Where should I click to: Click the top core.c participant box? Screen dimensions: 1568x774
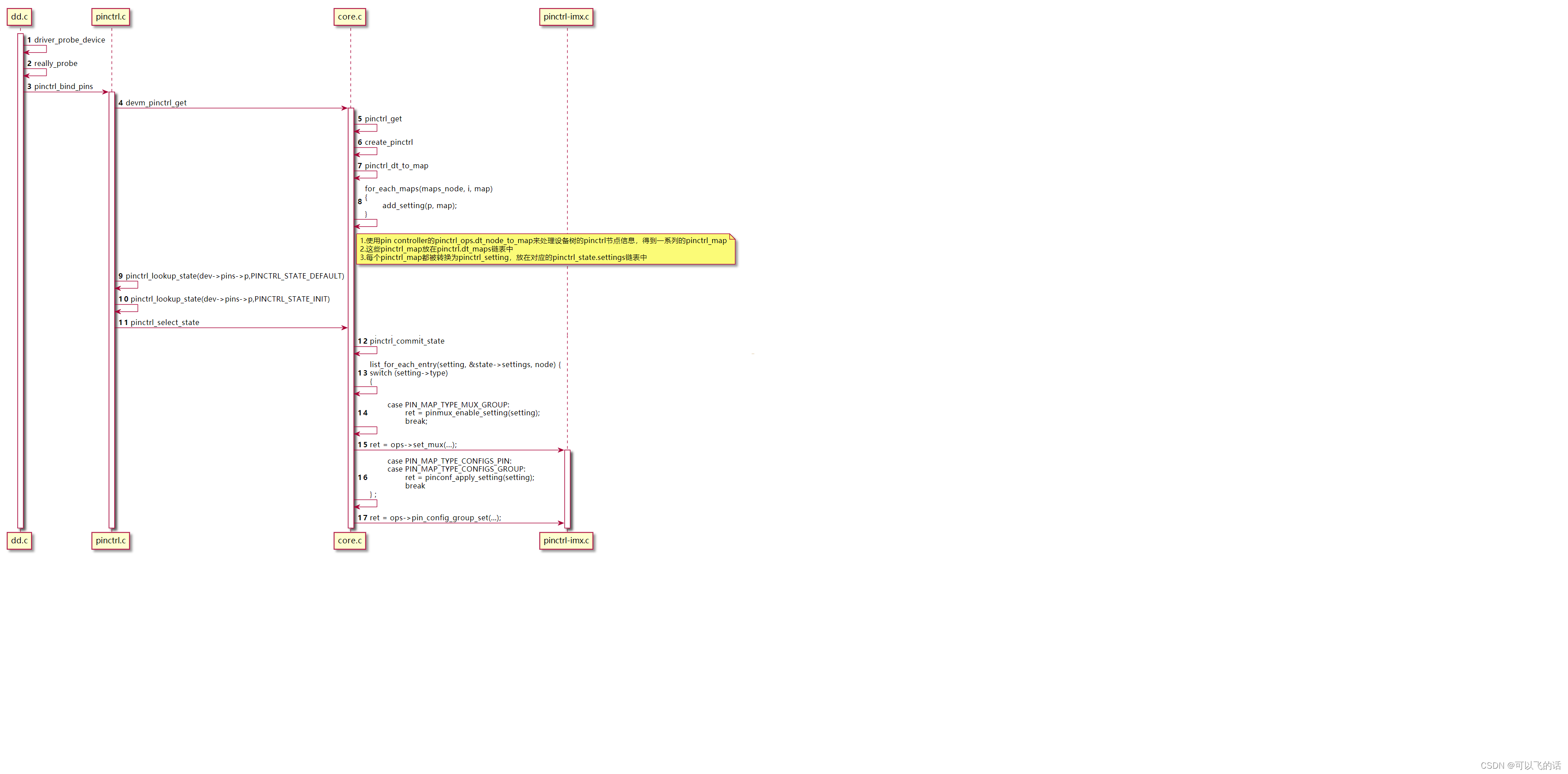click(350, 16)
